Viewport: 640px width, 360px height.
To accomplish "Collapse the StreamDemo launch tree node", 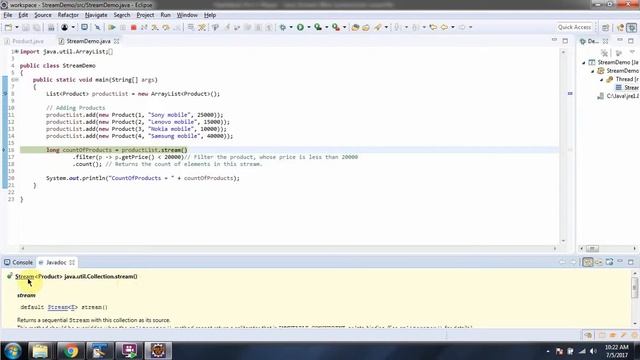I will click(584, 62).
